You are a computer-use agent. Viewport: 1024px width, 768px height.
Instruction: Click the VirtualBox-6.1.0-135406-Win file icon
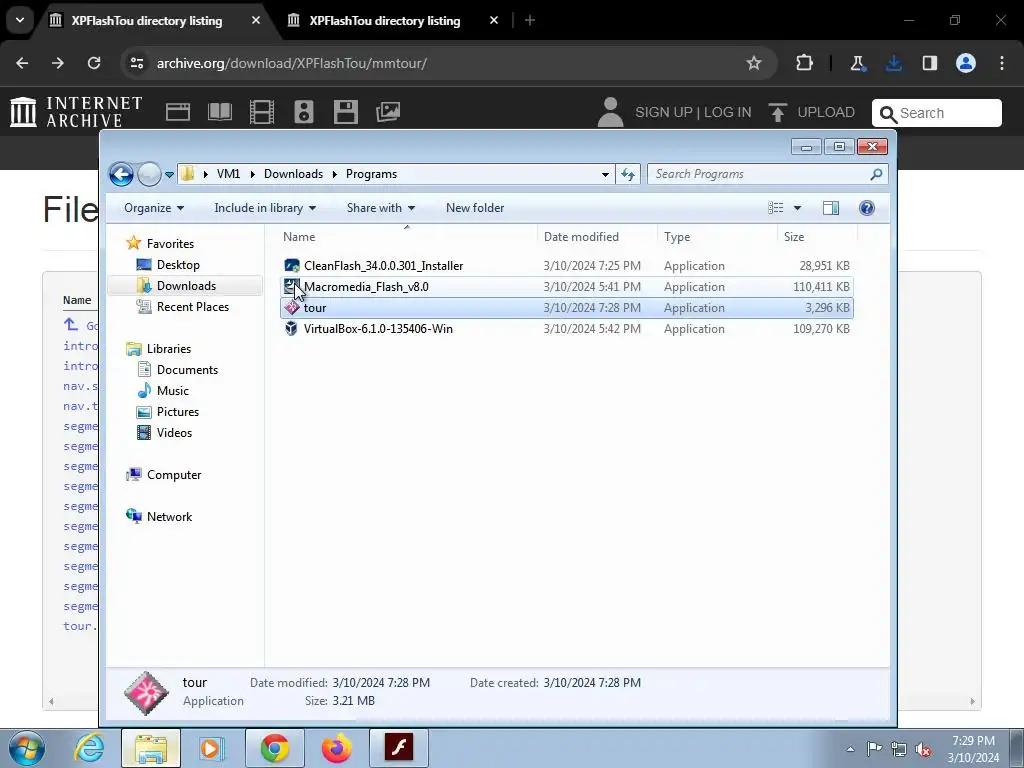[291, 328]
